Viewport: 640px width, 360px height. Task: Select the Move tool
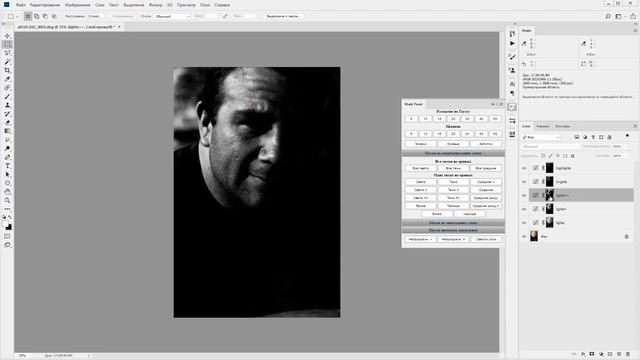pos(7,36)
